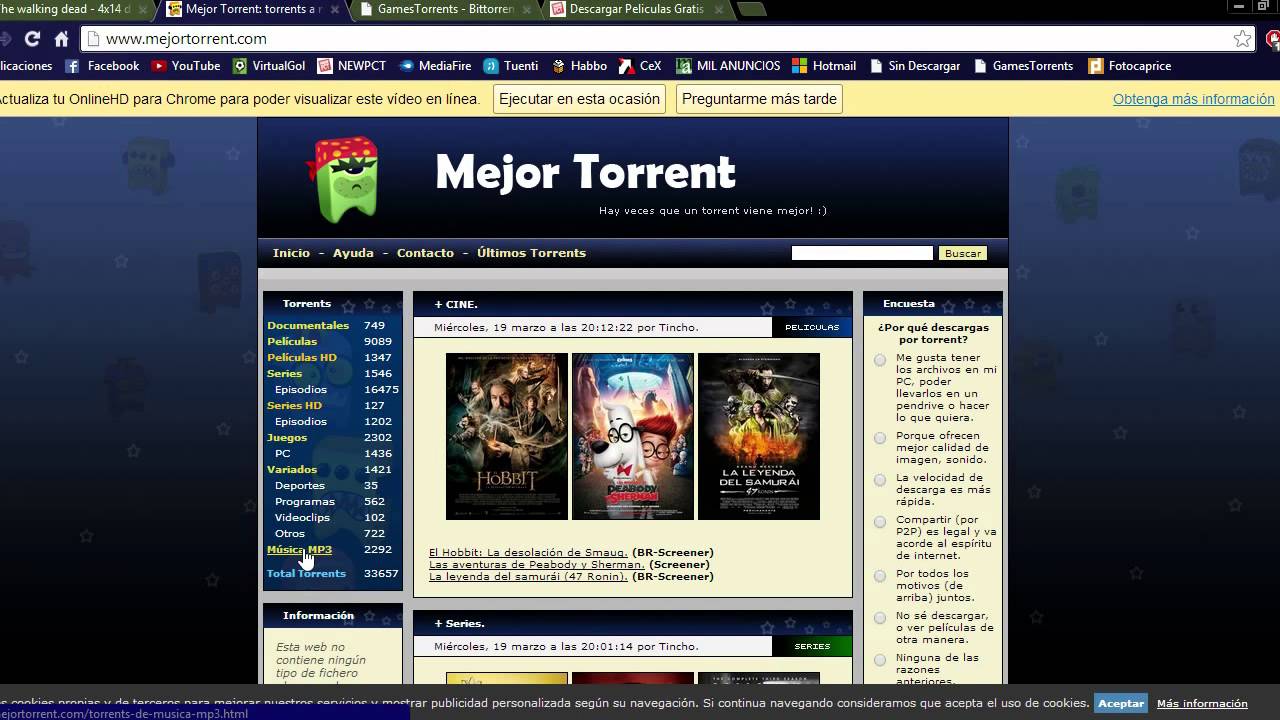Reload the page with the refresh icon

click(32, 39)
